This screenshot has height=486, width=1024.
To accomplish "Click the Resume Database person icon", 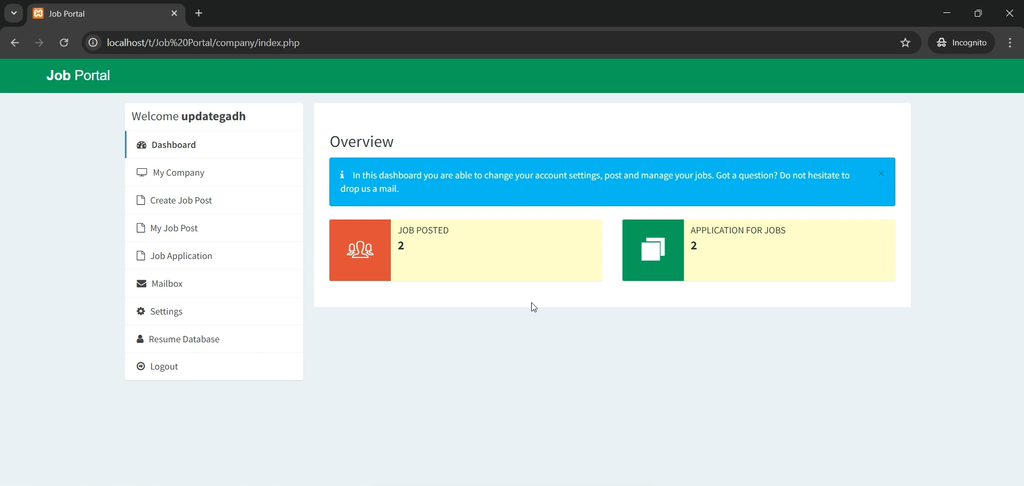I will tap(140, 339).
